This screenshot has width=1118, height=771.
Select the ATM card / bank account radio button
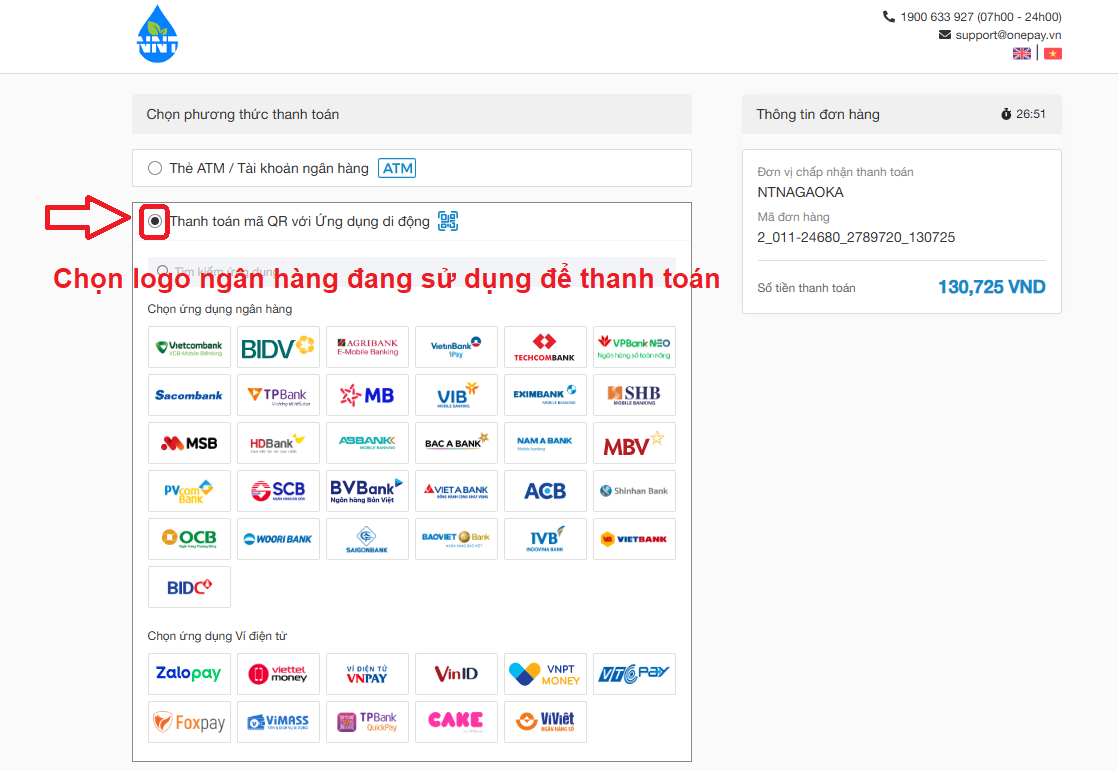click(x=155, y=168)
